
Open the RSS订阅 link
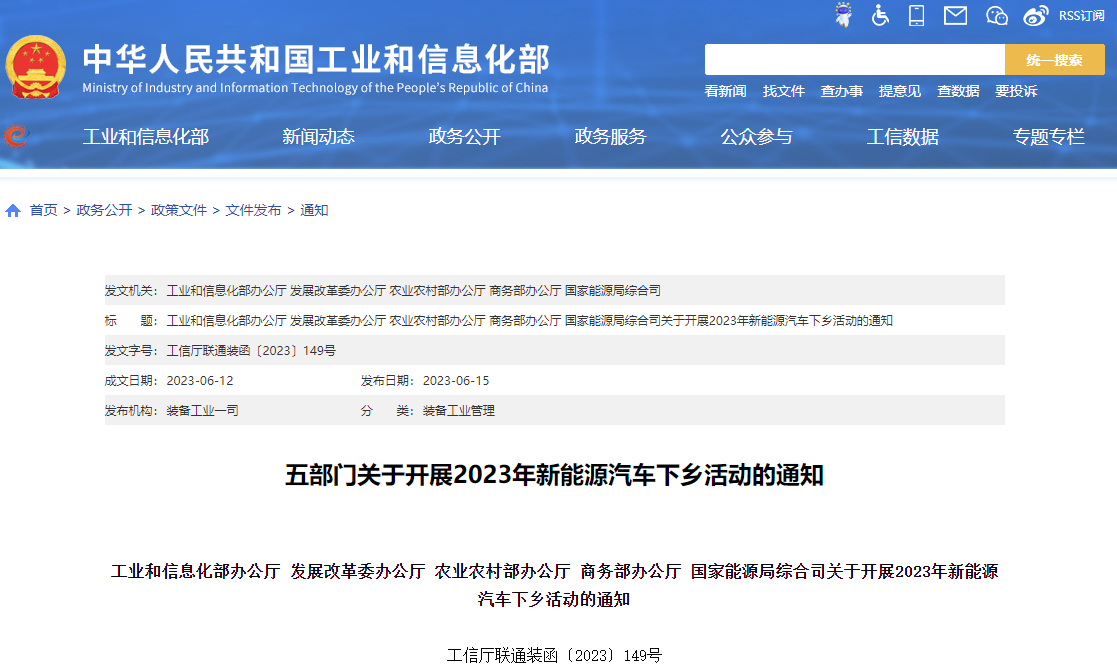tap(1081, 16)
